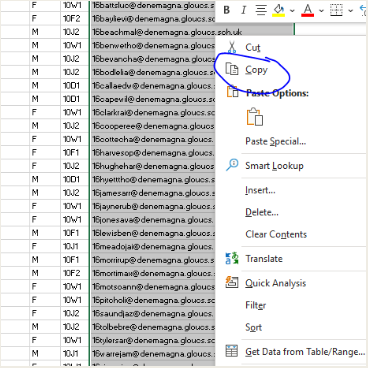Select the 16saundjaz email cell
The image size is (368, 368).
[x=153, y=314]
